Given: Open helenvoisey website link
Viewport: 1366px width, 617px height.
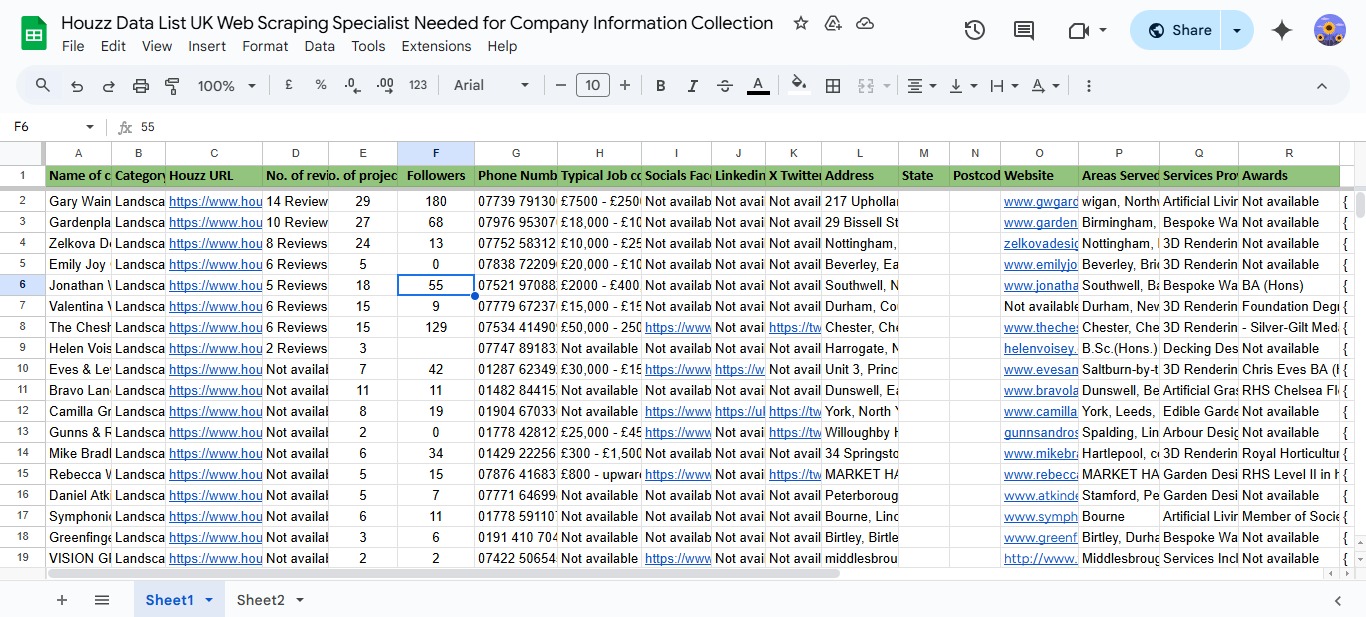Looking at the screenshot, I should 1040,348.
